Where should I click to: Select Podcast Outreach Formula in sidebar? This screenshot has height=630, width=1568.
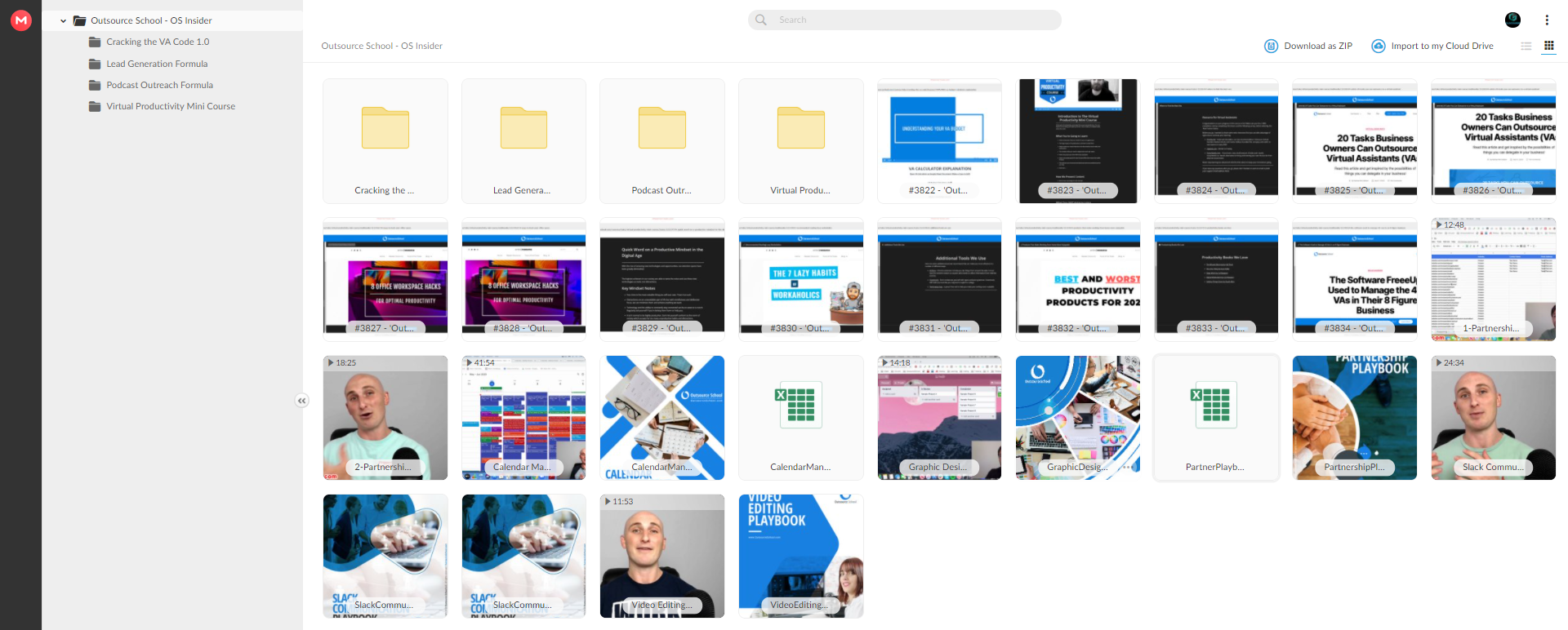click(x=159, y=85)
